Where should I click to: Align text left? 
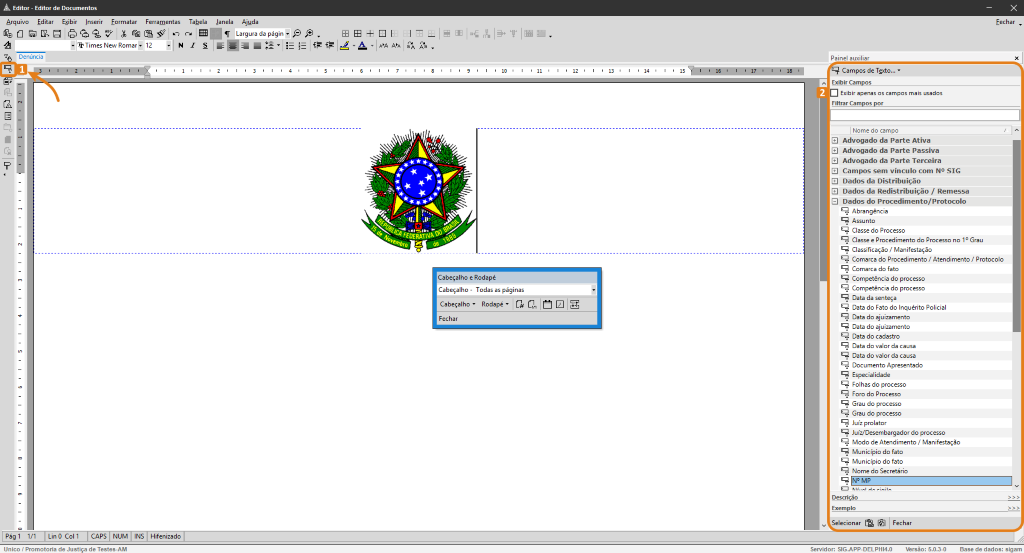[220, 46]
